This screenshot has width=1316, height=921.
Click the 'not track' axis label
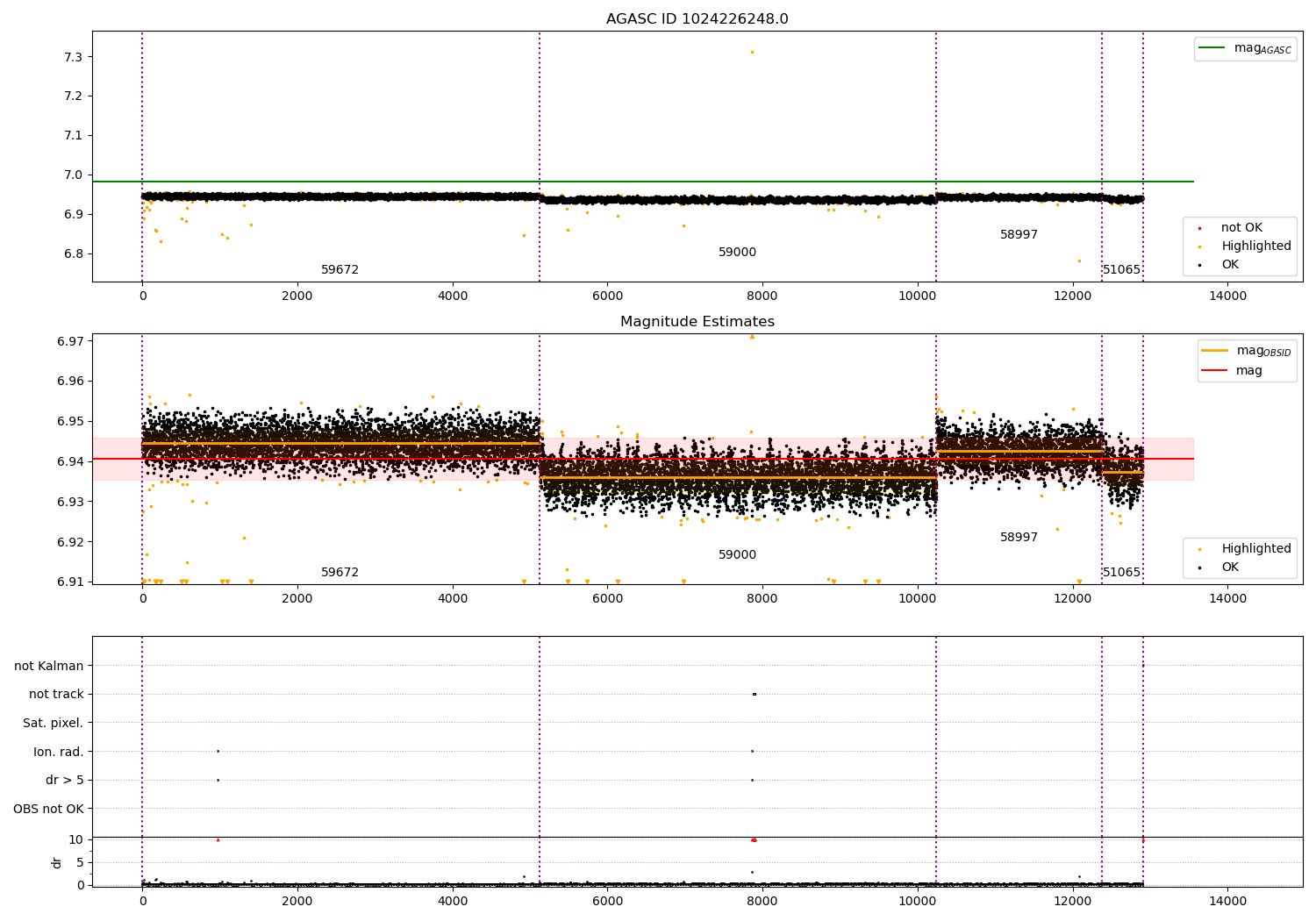click(56, 695)
